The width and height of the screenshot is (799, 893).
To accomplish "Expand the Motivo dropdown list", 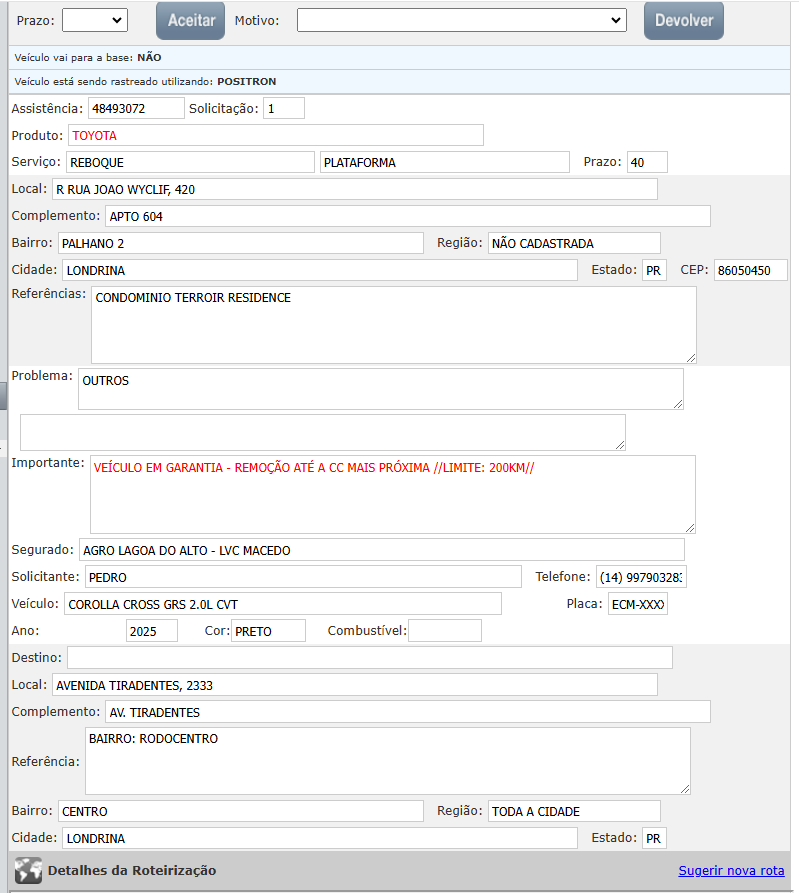I will (x=461, y=20).
